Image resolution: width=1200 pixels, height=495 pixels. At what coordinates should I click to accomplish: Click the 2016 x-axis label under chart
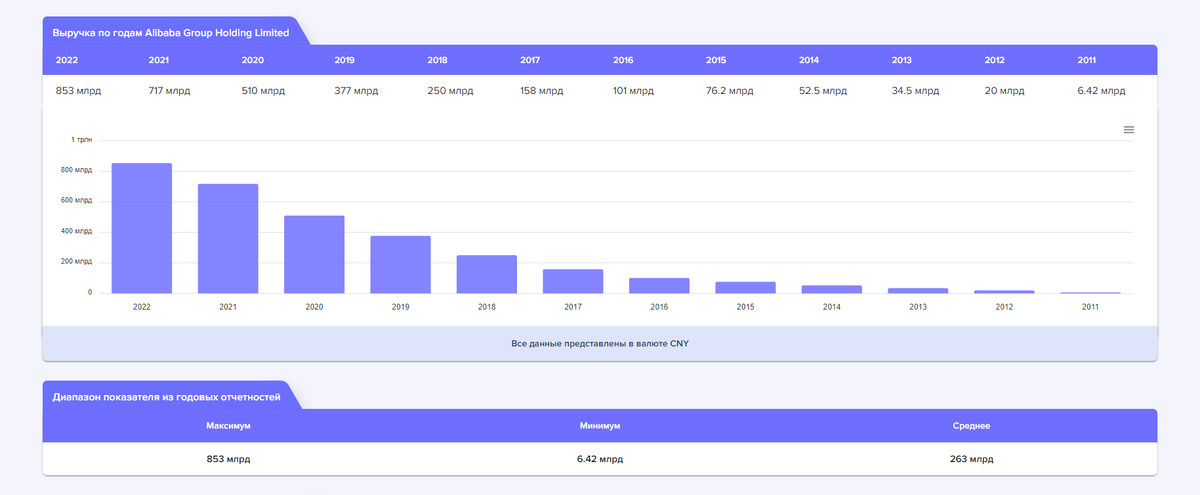[x=659, y=307]
